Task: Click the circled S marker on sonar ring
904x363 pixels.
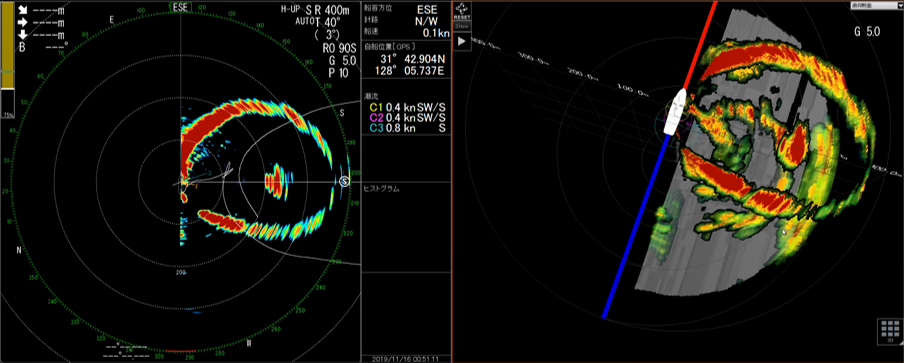Action: click(345, 182)
